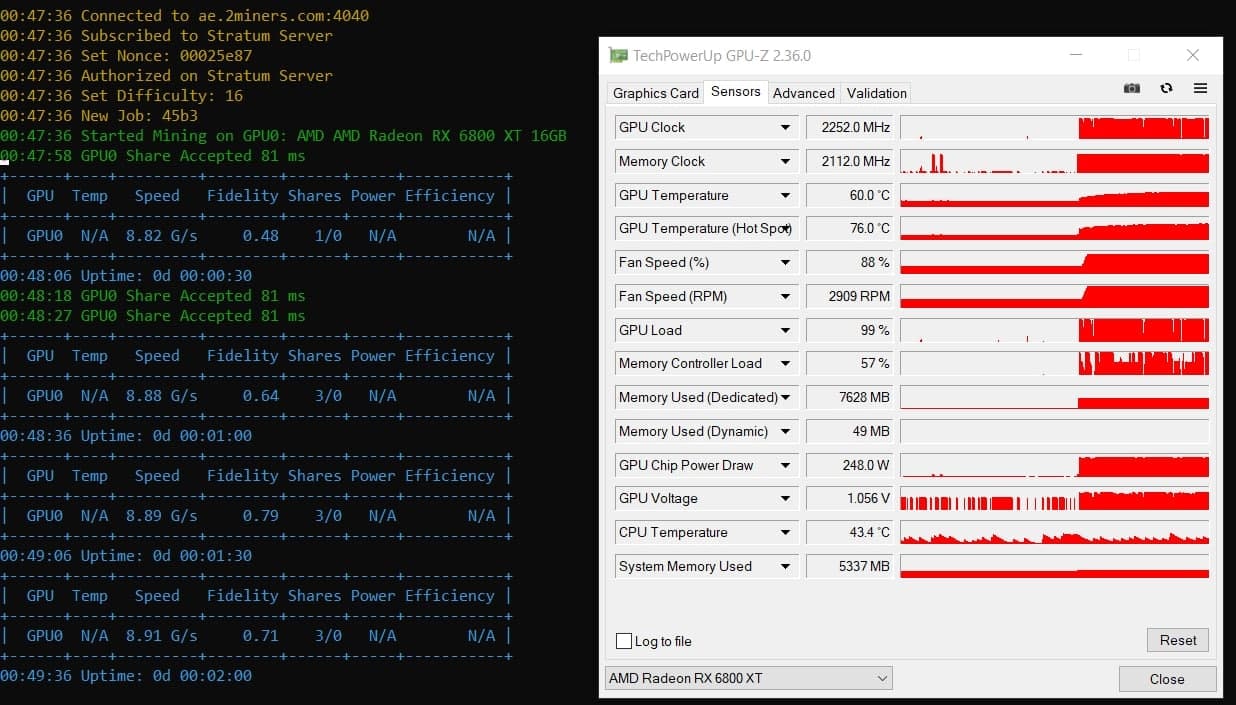Screen dimensions: 1236x705
Task: Click the GPU Clock history graph
Action: click(1055, 127)
